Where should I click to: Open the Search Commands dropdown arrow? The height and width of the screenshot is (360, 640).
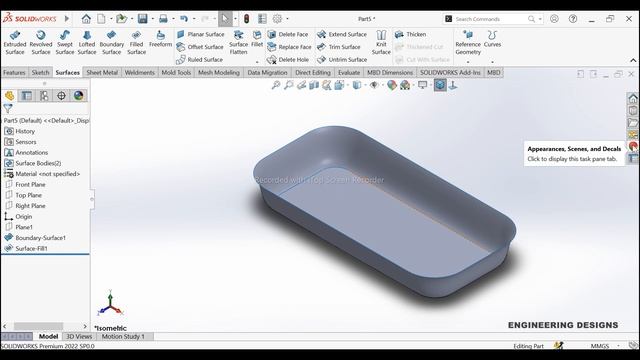click(x=540, y=19)
